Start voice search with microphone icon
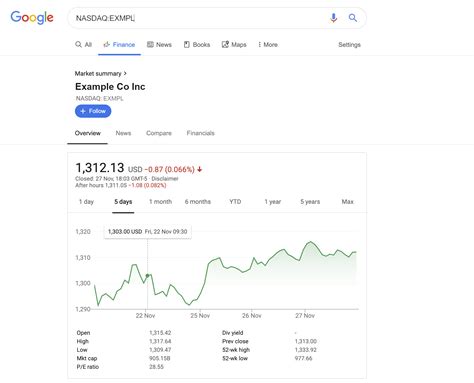 coord(333,18)
